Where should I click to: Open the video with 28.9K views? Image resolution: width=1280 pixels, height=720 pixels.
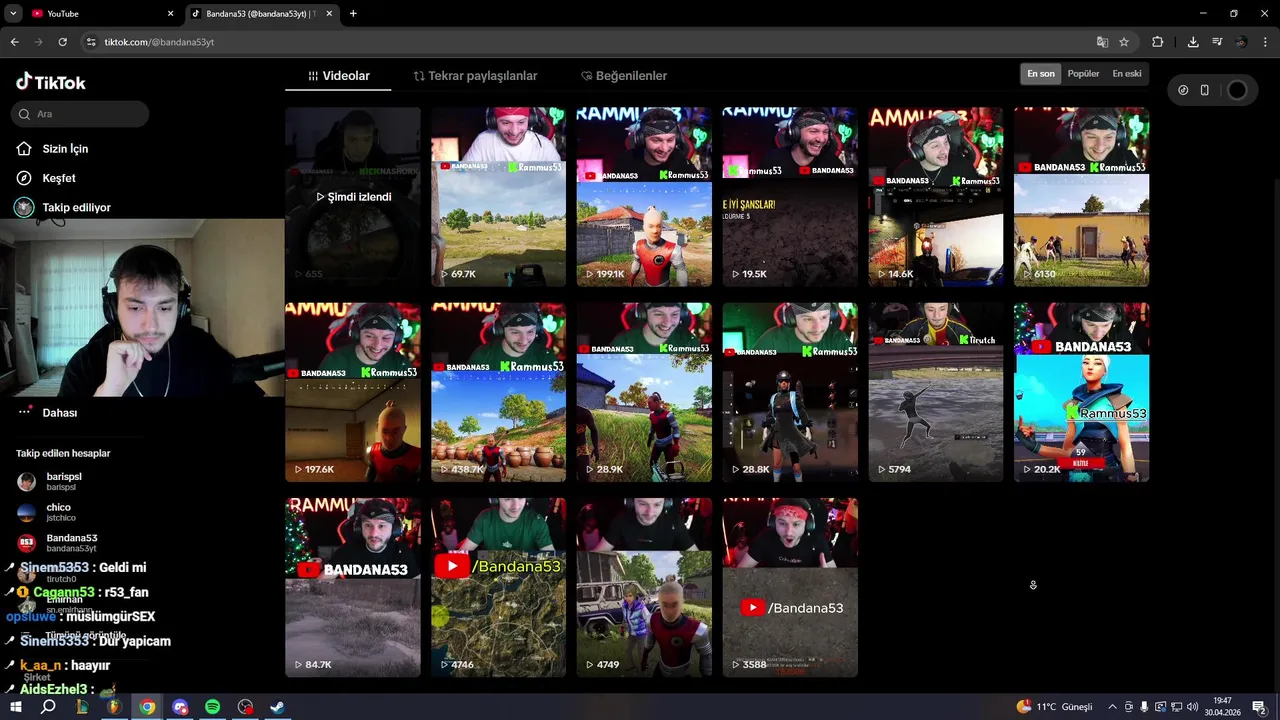[x=644, y=392]
